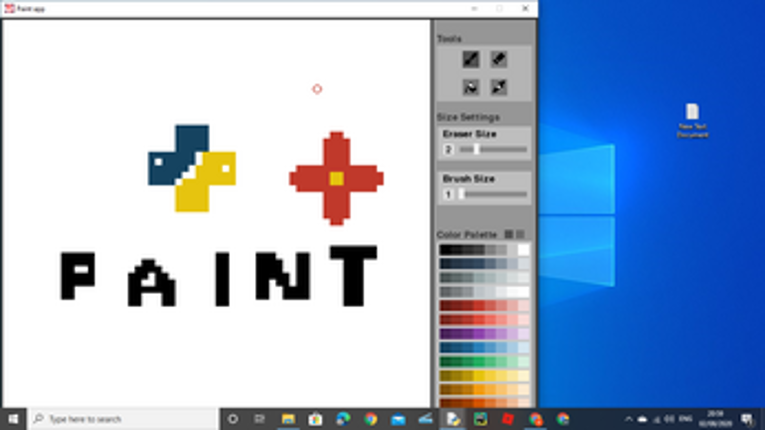The width and height of the screenshot is (765, 430).
Task: Select the Brush tool
Action: 470,60
